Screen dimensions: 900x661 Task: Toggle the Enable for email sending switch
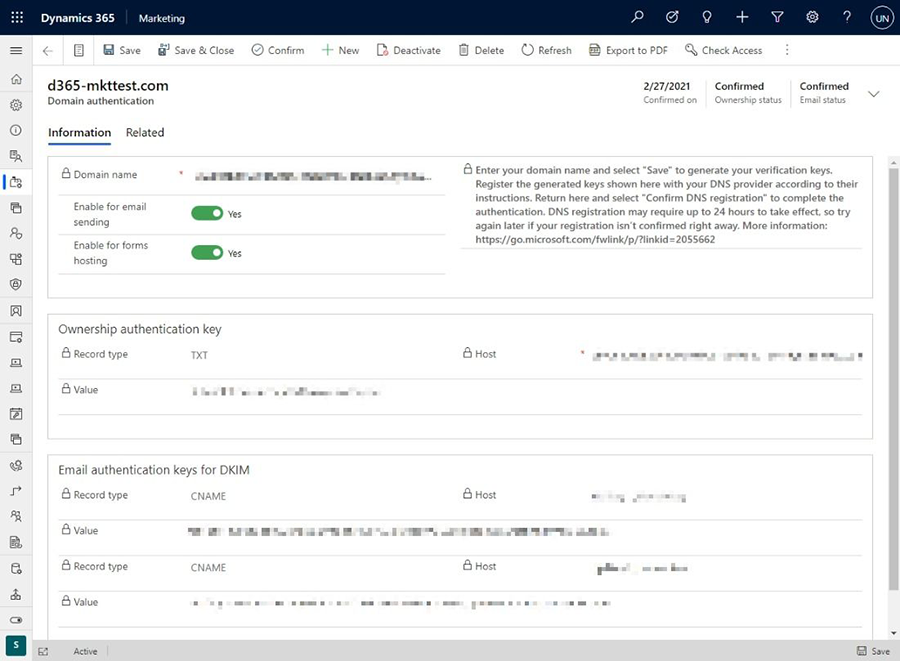coord(207,213)
